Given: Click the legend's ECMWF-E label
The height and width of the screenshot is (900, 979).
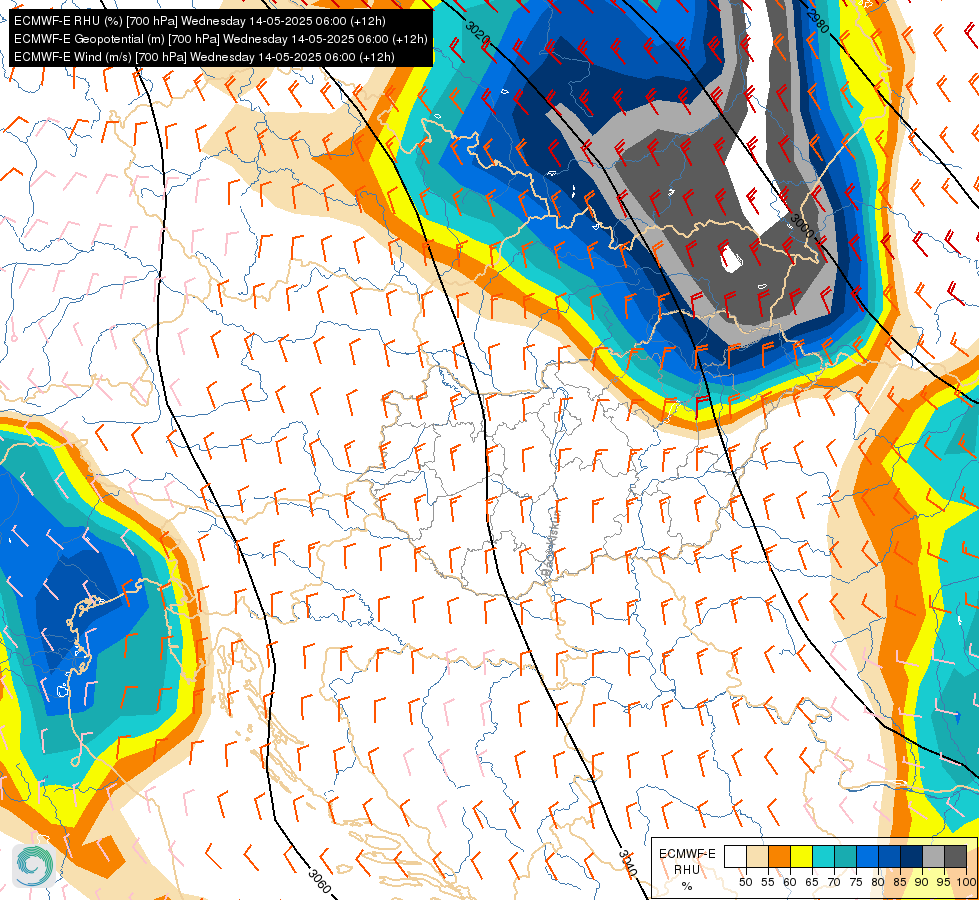Looking at the screenshot, I should pyautogui.click(x=687, y=854).
